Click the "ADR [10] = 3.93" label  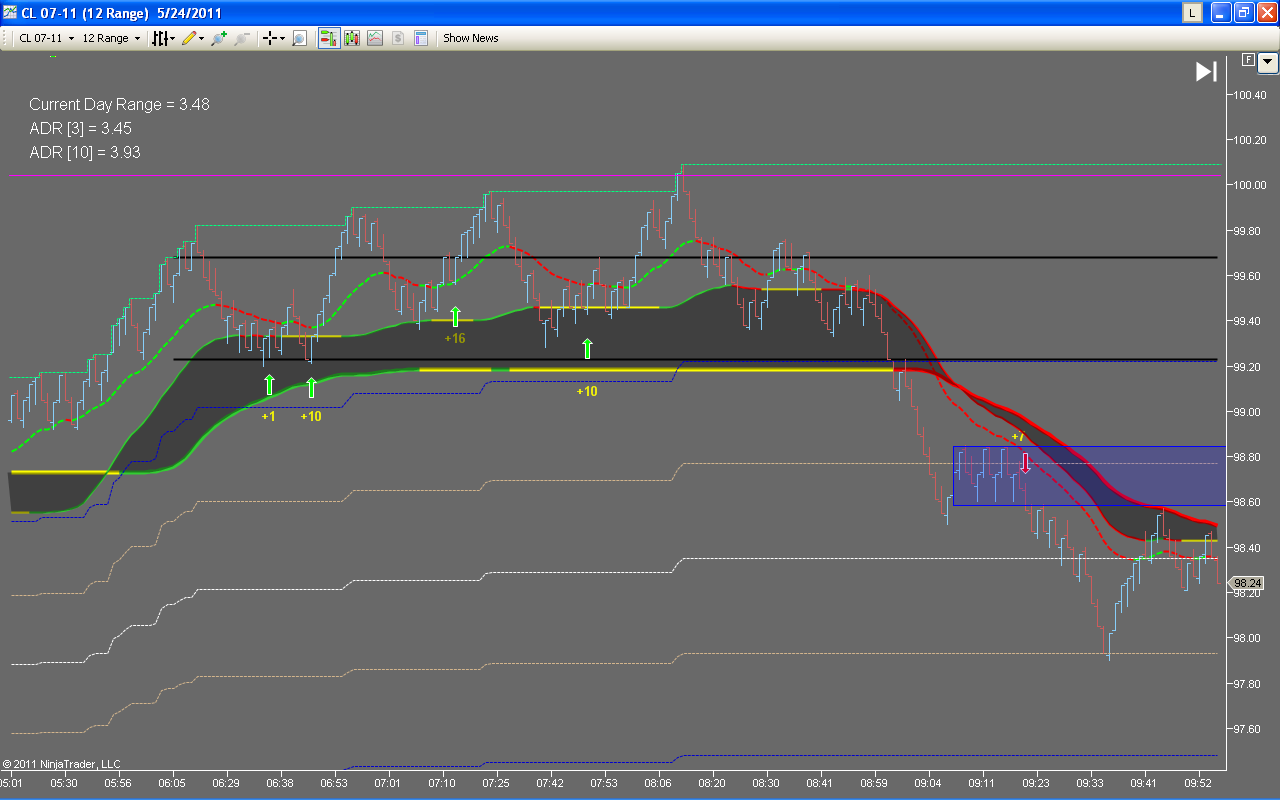point(85,152)
